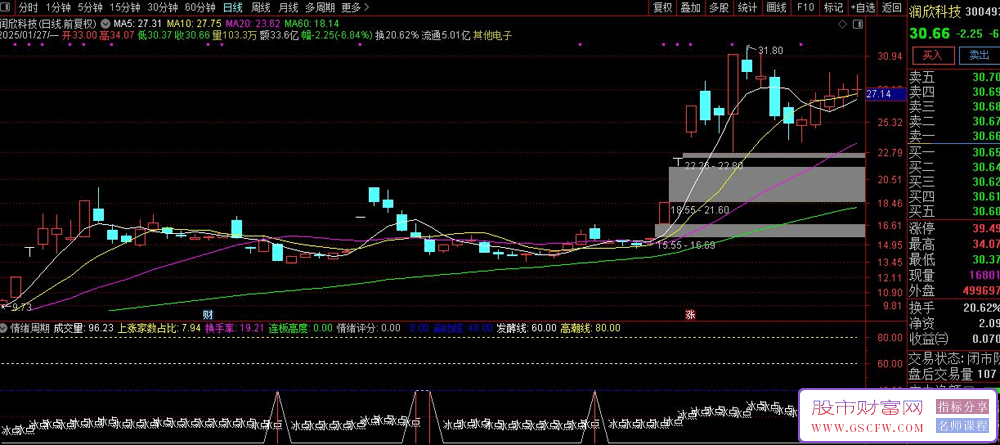Viewport: 1000px width, 445px height.
Task: Switch to 周线 weekly chart
Action: click(260, 8)
